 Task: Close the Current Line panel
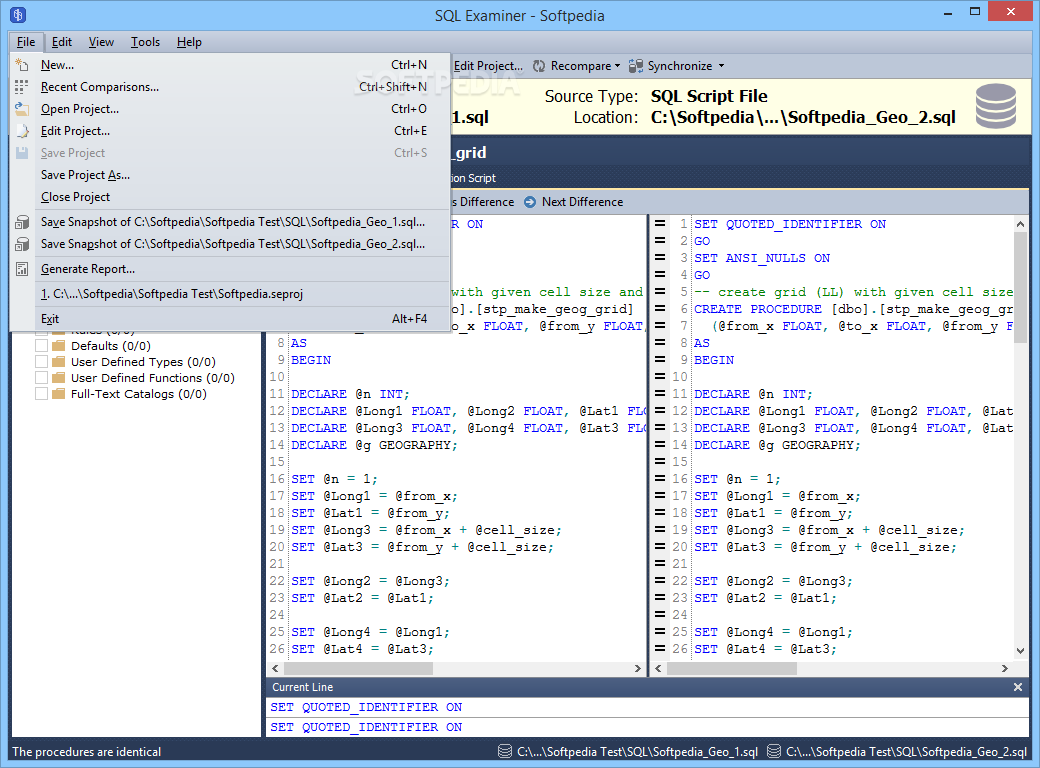(1017, 687)
